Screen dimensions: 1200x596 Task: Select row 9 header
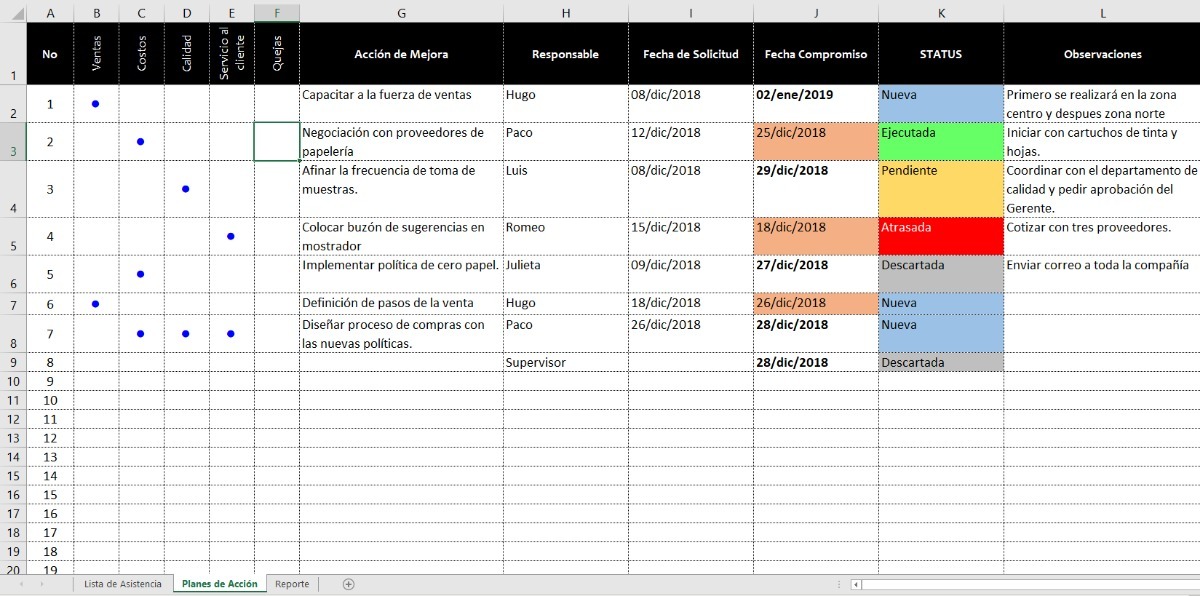coord(12,363)
